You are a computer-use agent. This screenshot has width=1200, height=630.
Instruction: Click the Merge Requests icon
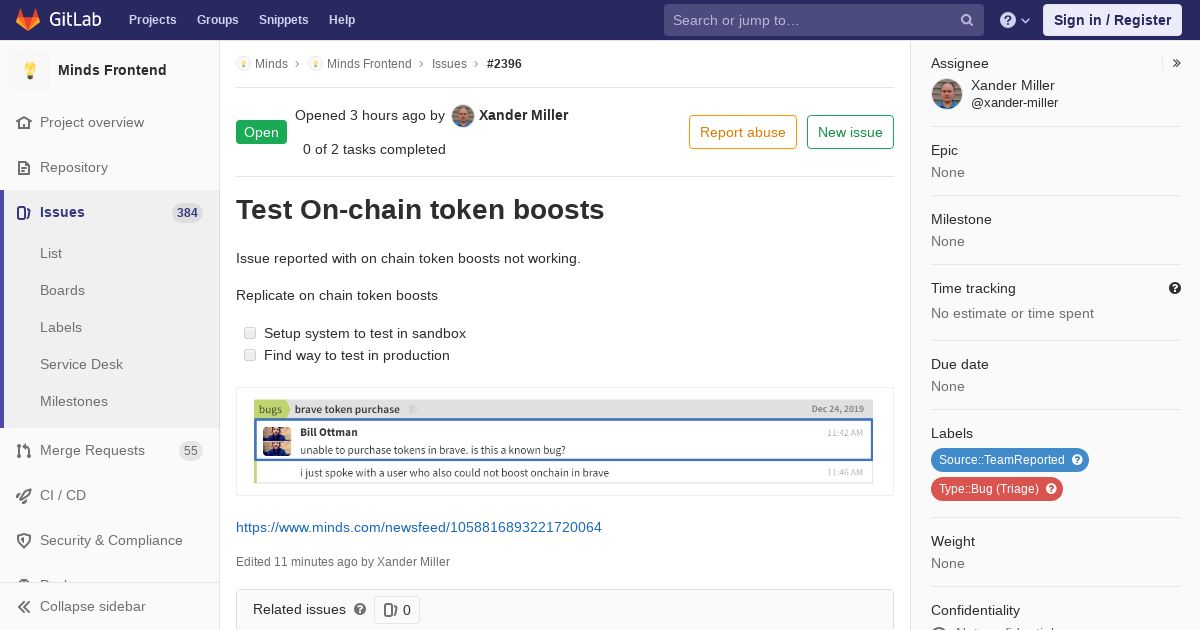click(x=24, y=451)
